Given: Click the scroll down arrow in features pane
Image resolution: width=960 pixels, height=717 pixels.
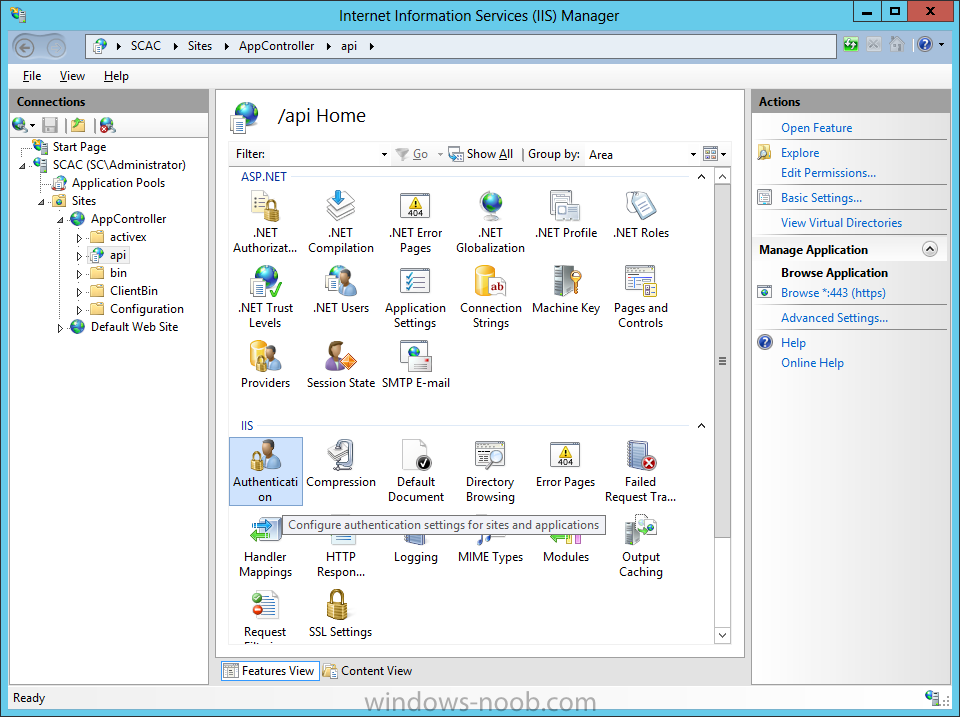Looking at the screenshot, I should [722, 635].
